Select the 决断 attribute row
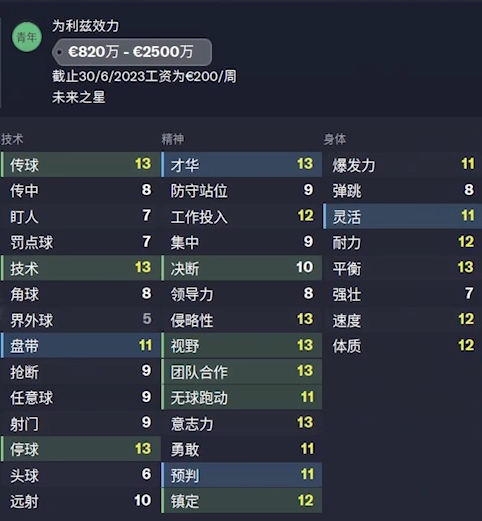The image size is (482, 521). (x=242, y=268)
